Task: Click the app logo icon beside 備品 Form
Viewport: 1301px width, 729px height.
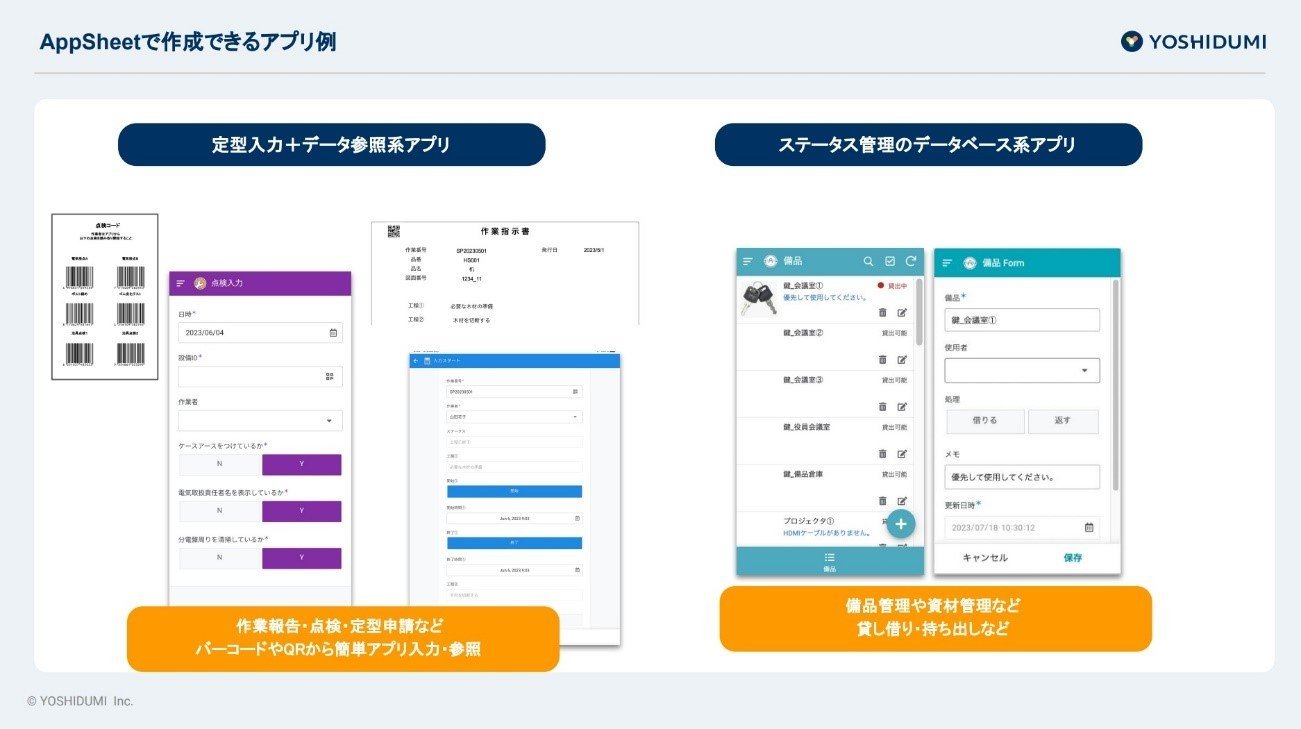Action: pyautogui.click(x=969, y=263)
